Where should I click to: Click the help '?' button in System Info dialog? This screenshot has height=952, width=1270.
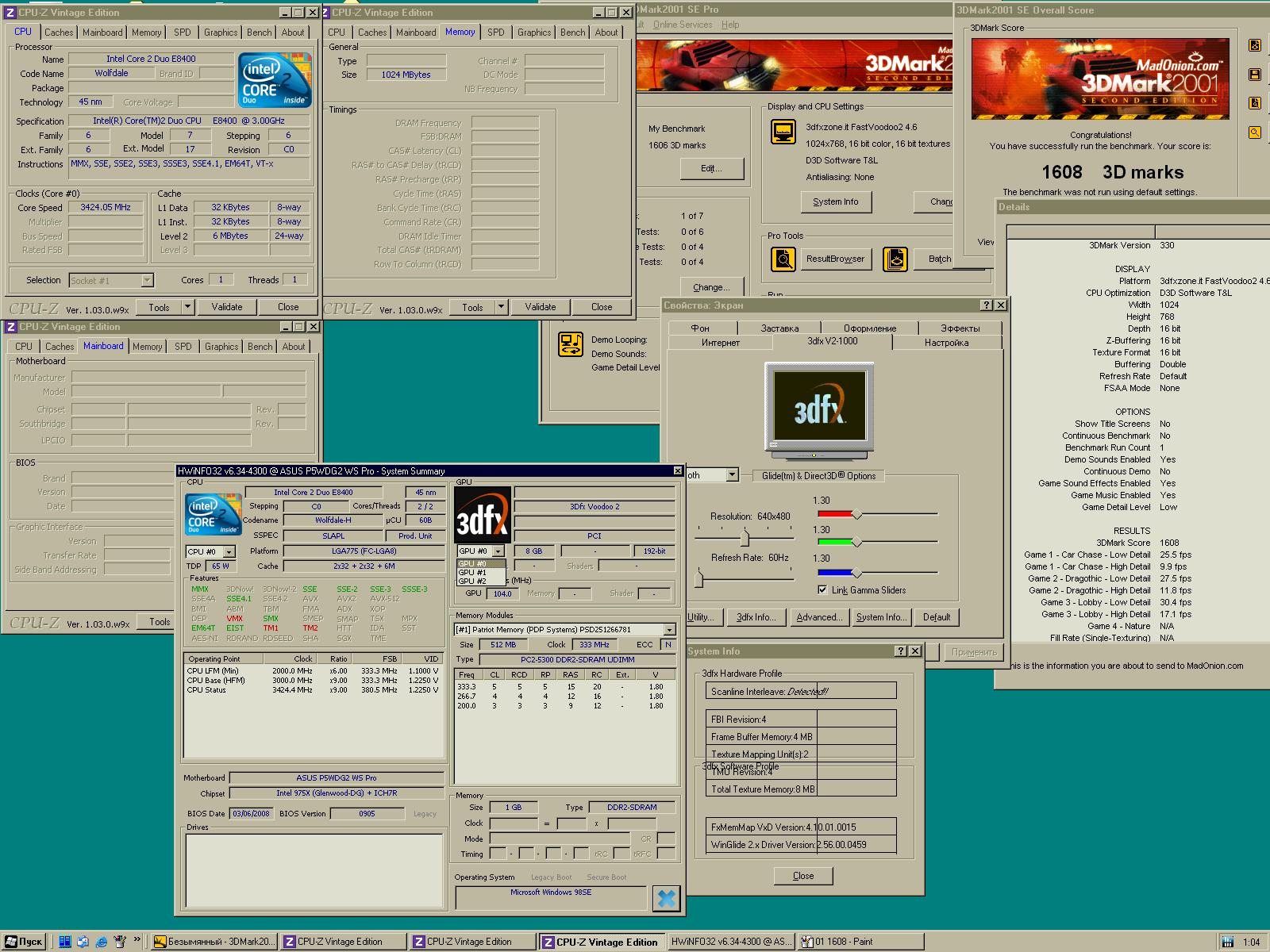[901, 651]
